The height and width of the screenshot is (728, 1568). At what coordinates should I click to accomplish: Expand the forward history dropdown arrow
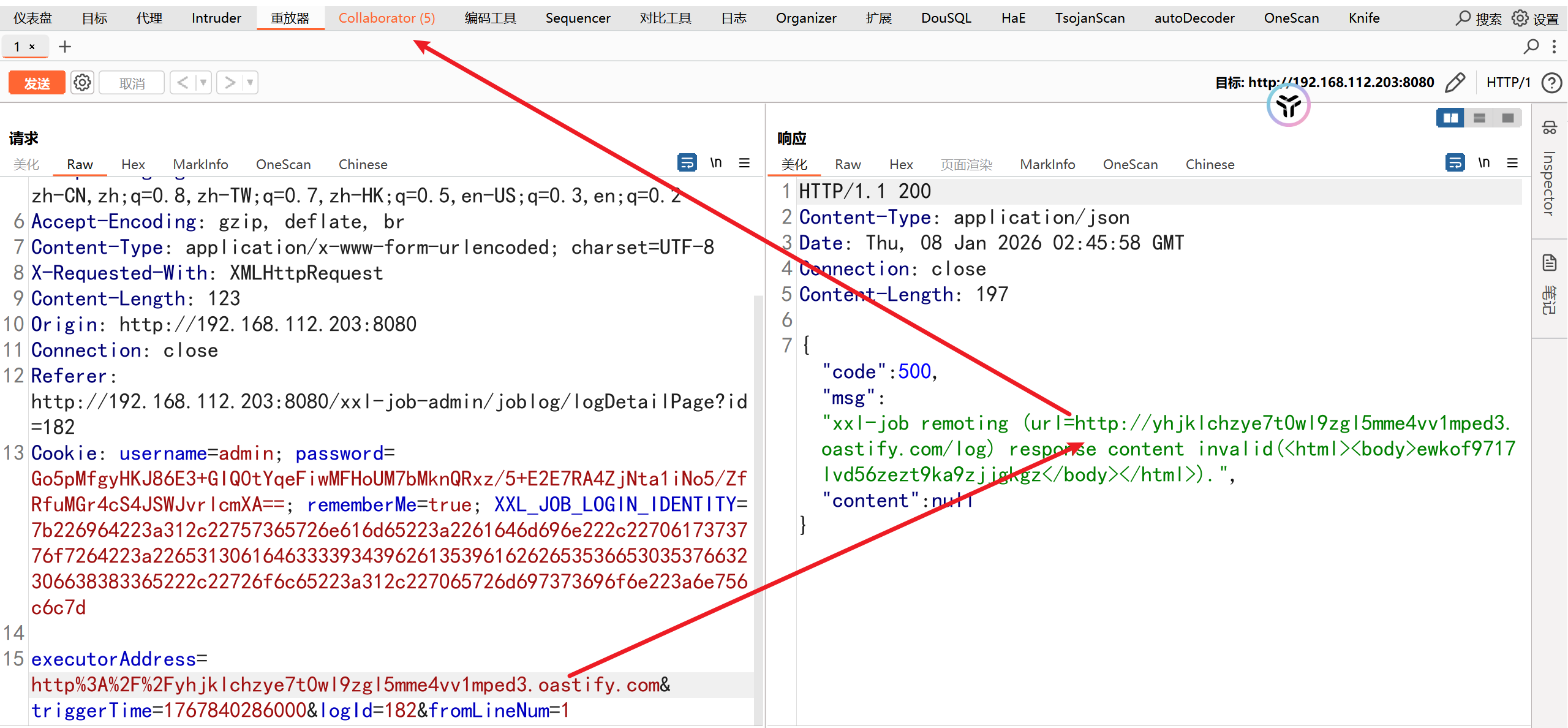pos(250,82)
